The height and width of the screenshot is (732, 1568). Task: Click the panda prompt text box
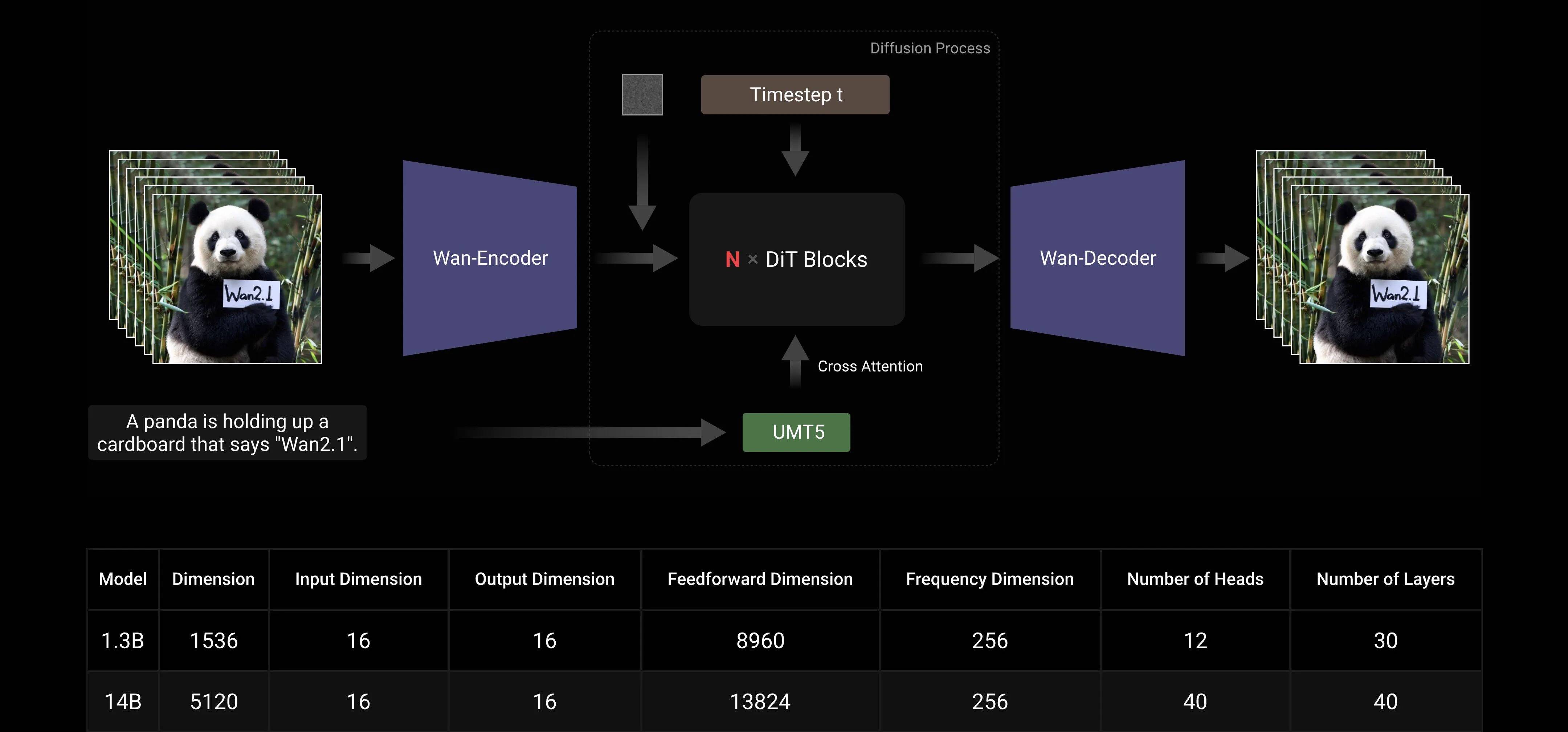(227, 432)
